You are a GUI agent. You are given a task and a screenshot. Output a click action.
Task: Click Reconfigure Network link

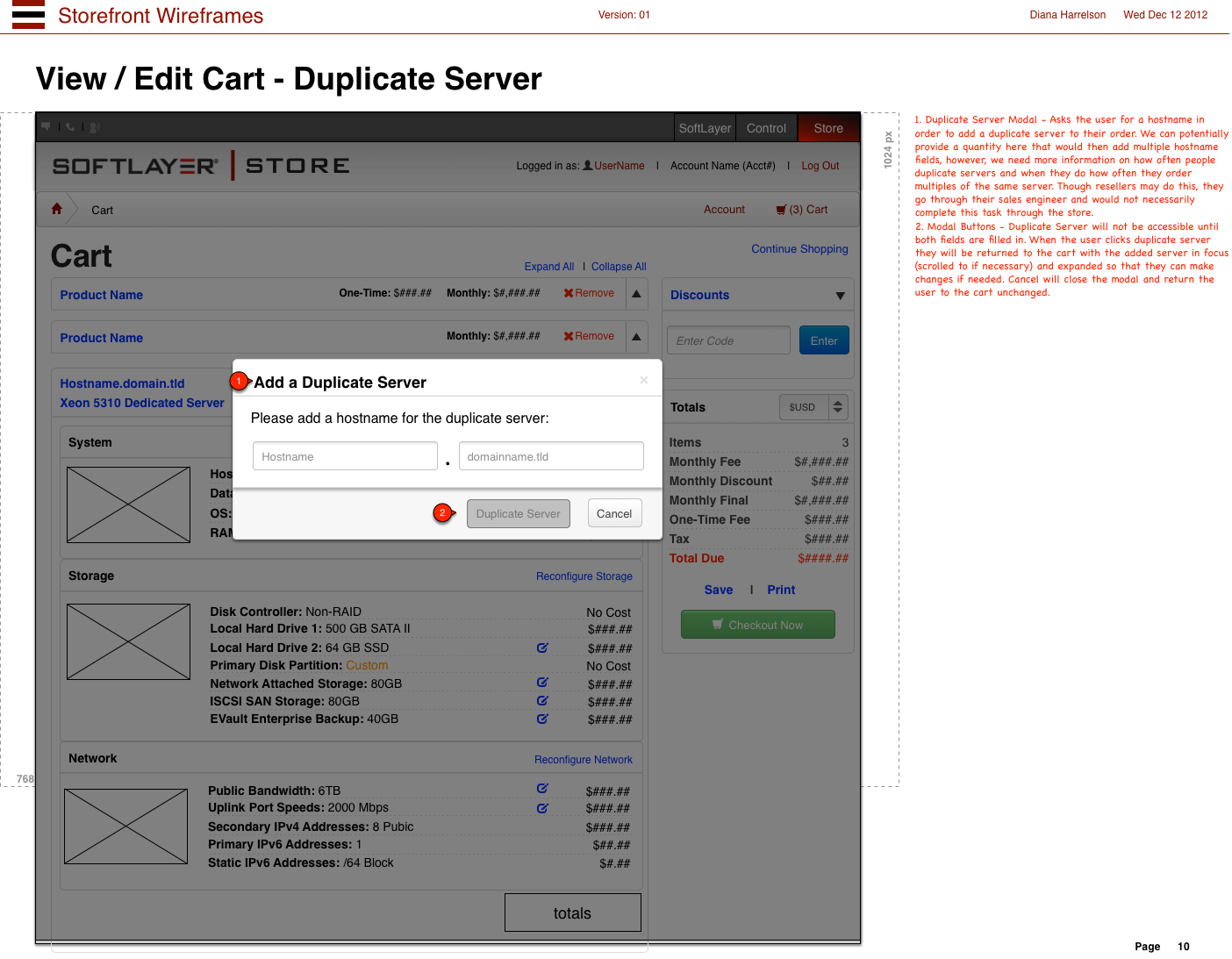tap(584, 760)
